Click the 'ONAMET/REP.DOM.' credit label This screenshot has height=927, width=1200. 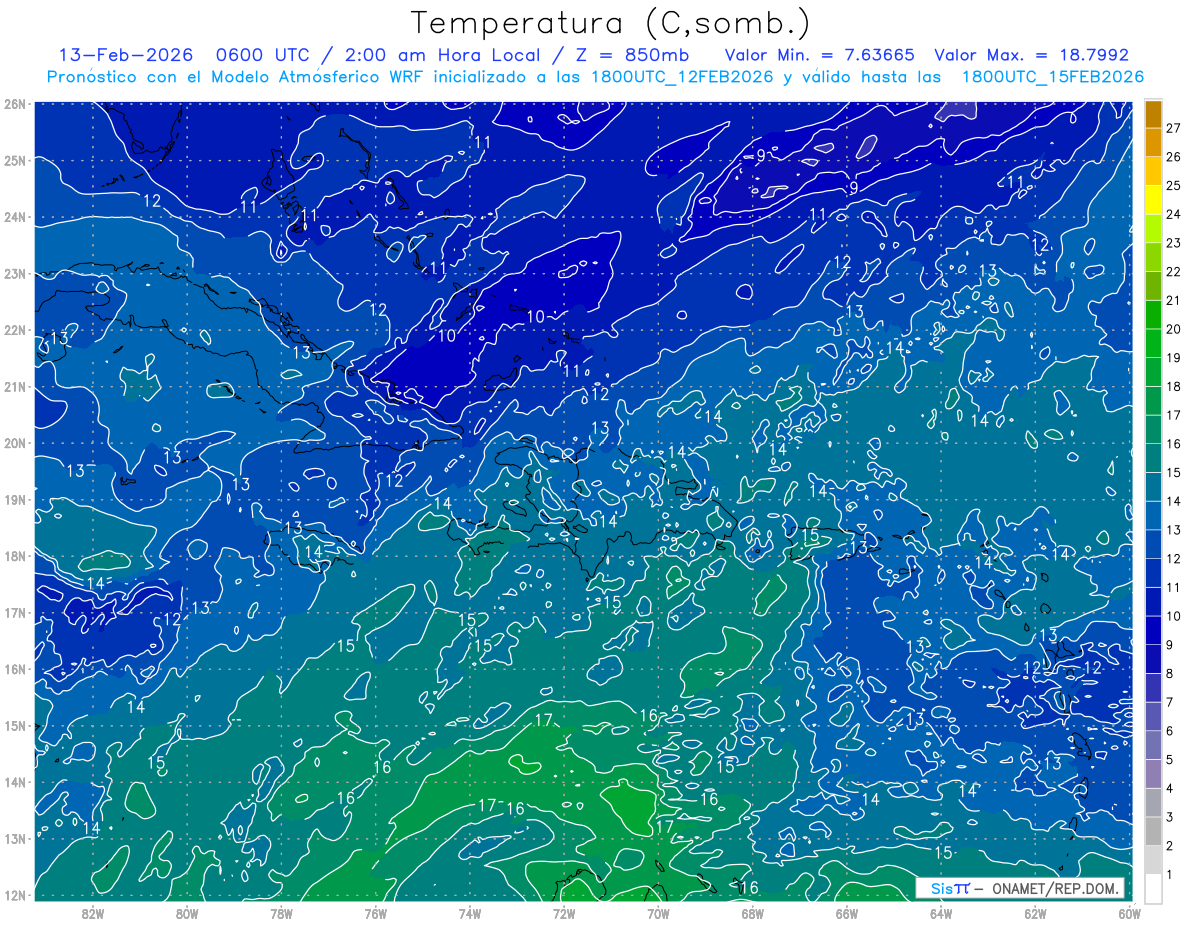[1057, 888]
